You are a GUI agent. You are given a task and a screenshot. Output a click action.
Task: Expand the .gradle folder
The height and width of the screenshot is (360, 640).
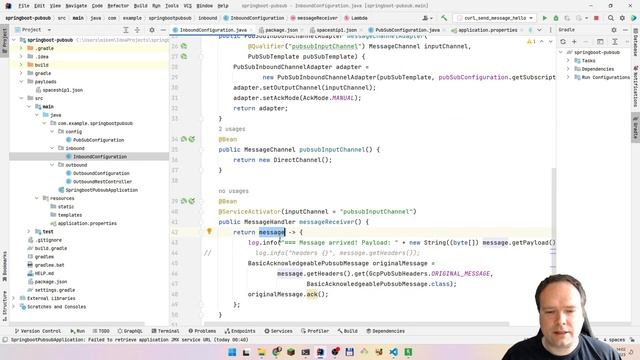pyautogui.click(x=21, y=48)
